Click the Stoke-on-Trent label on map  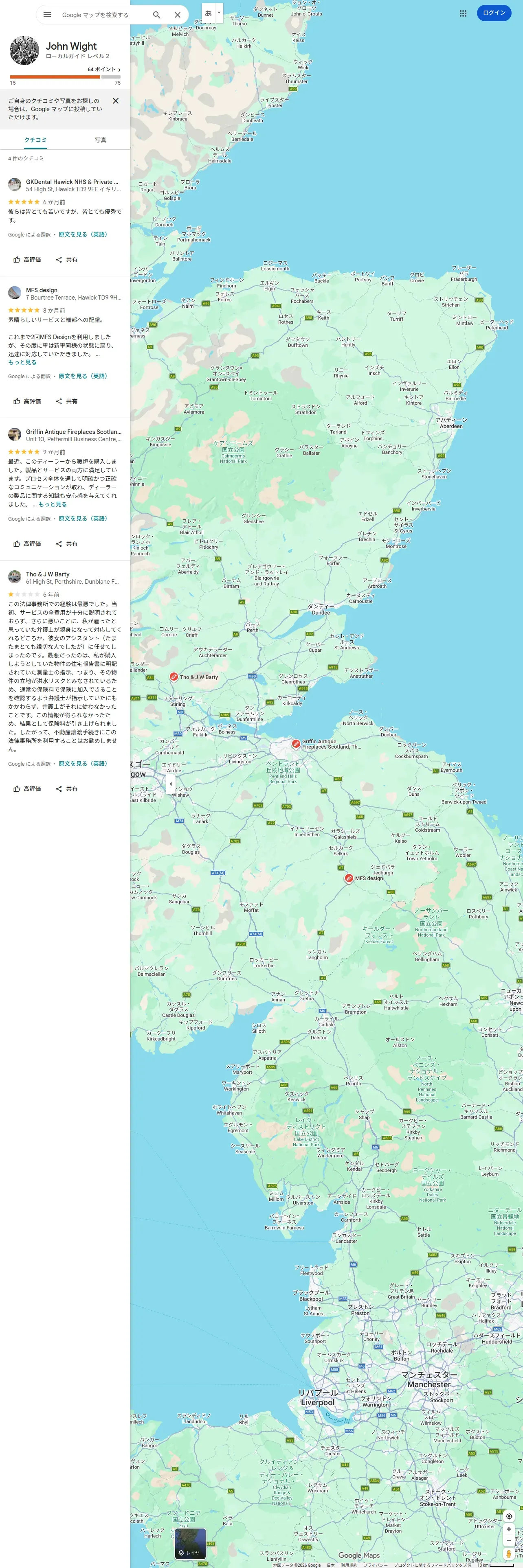(x=437, y=1498)
